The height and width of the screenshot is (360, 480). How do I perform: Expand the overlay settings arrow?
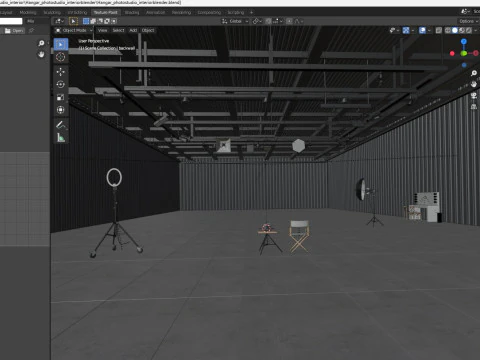tap(429, 30)
